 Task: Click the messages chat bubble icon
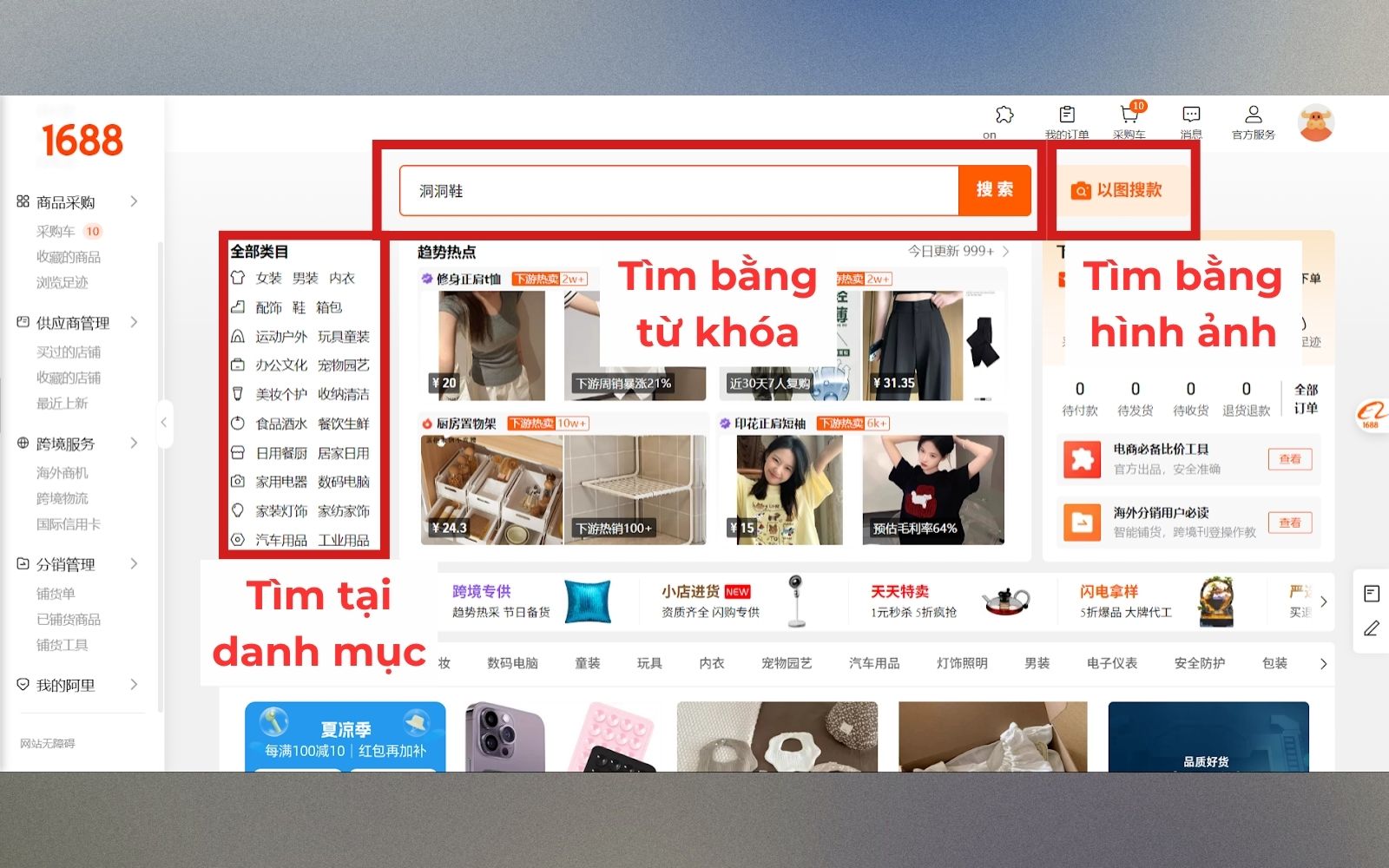tap(1191, 115)
